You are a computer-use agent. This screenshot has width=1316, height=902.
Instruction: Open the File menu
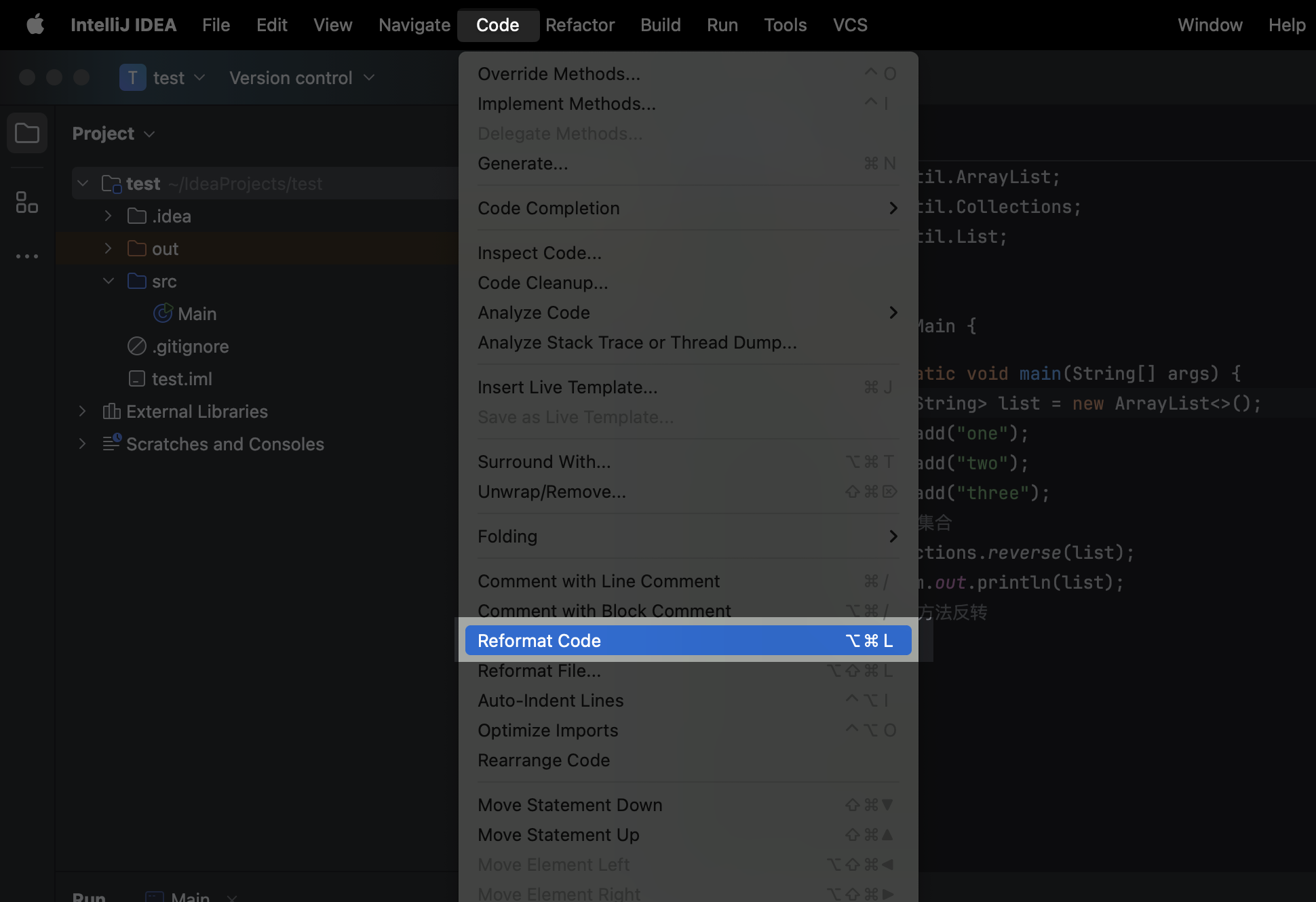216,25
